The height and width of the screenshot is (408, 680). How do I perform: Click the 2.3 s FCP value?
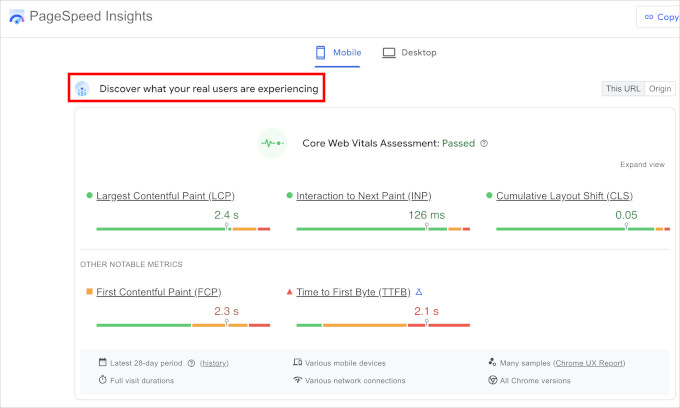point(226,311)
